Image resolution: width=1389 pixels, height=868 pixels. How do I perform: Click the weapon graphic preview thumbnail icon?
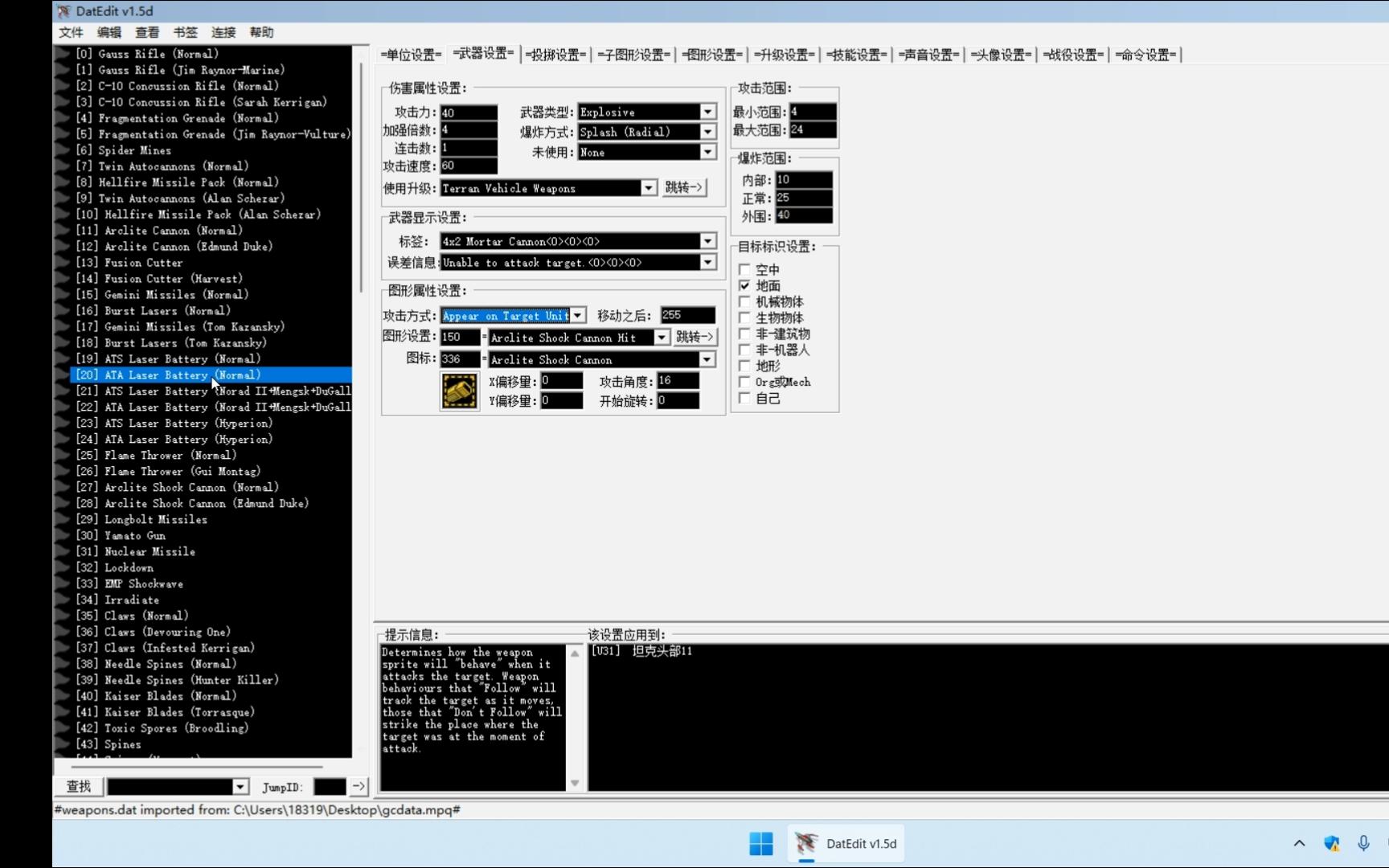(459, 390)
